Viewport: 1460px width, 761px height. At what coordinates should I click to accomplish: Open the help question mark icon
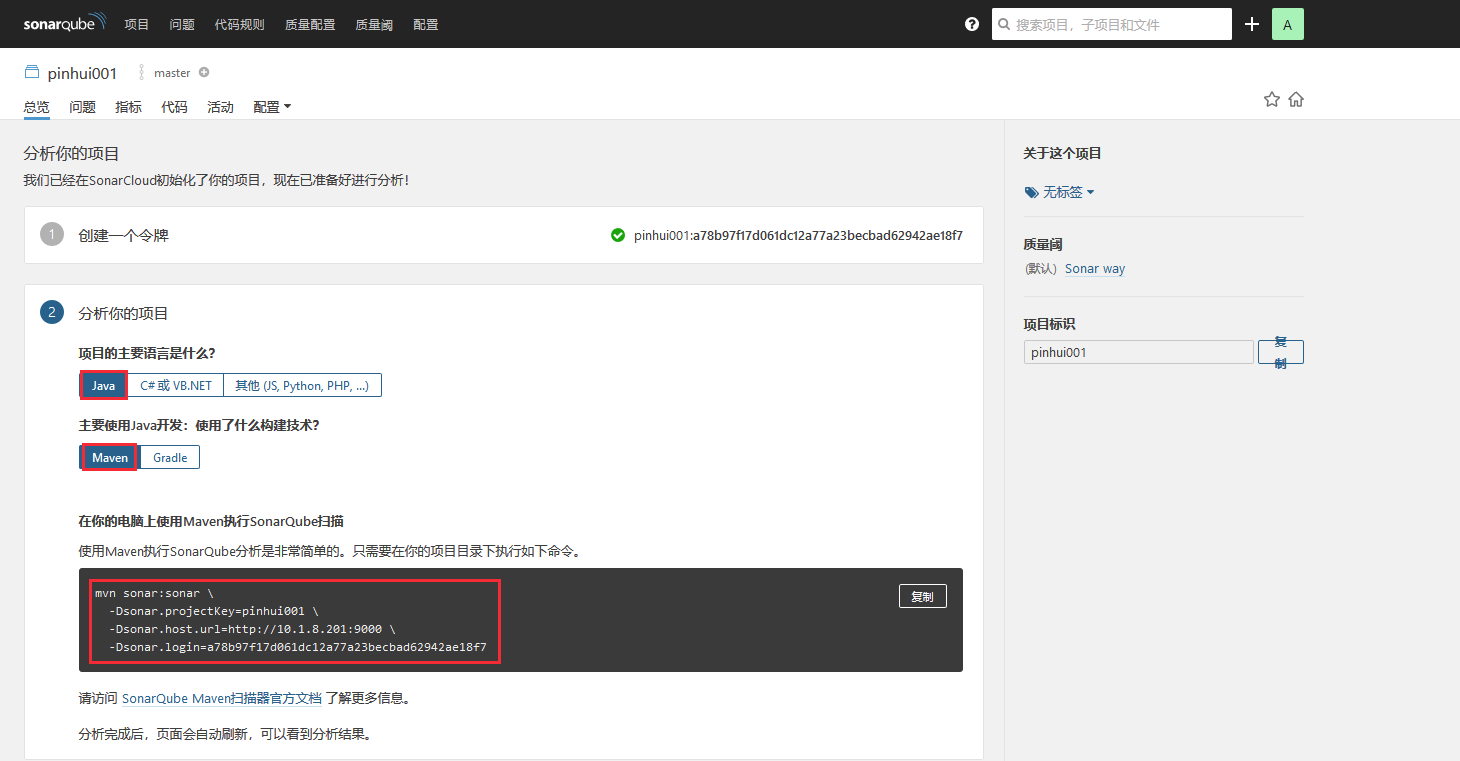point(972,24)
